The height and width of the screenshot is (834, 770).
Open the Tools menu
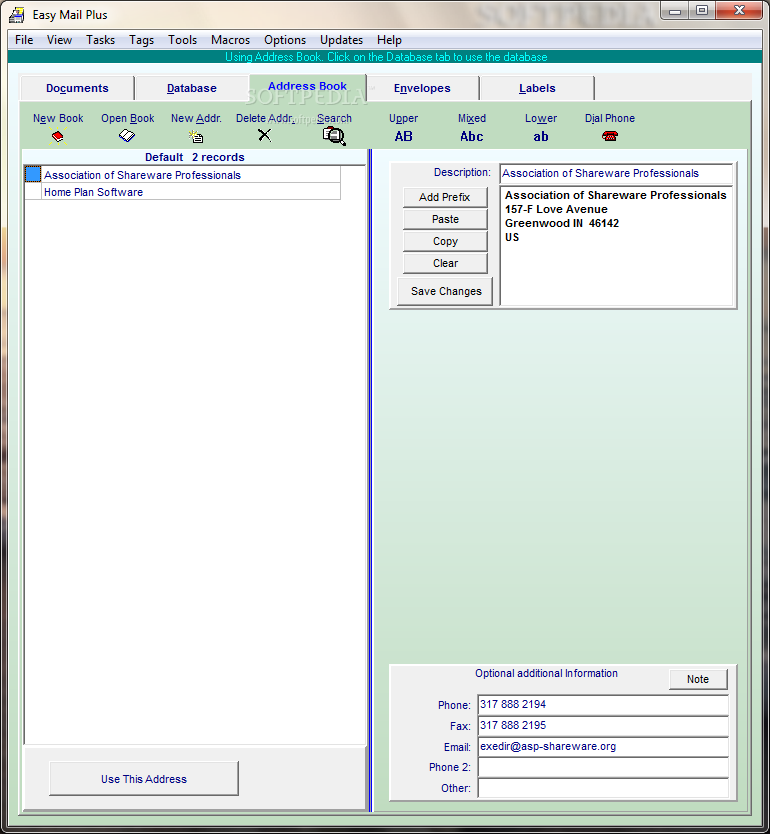click(x=182, y=40)
